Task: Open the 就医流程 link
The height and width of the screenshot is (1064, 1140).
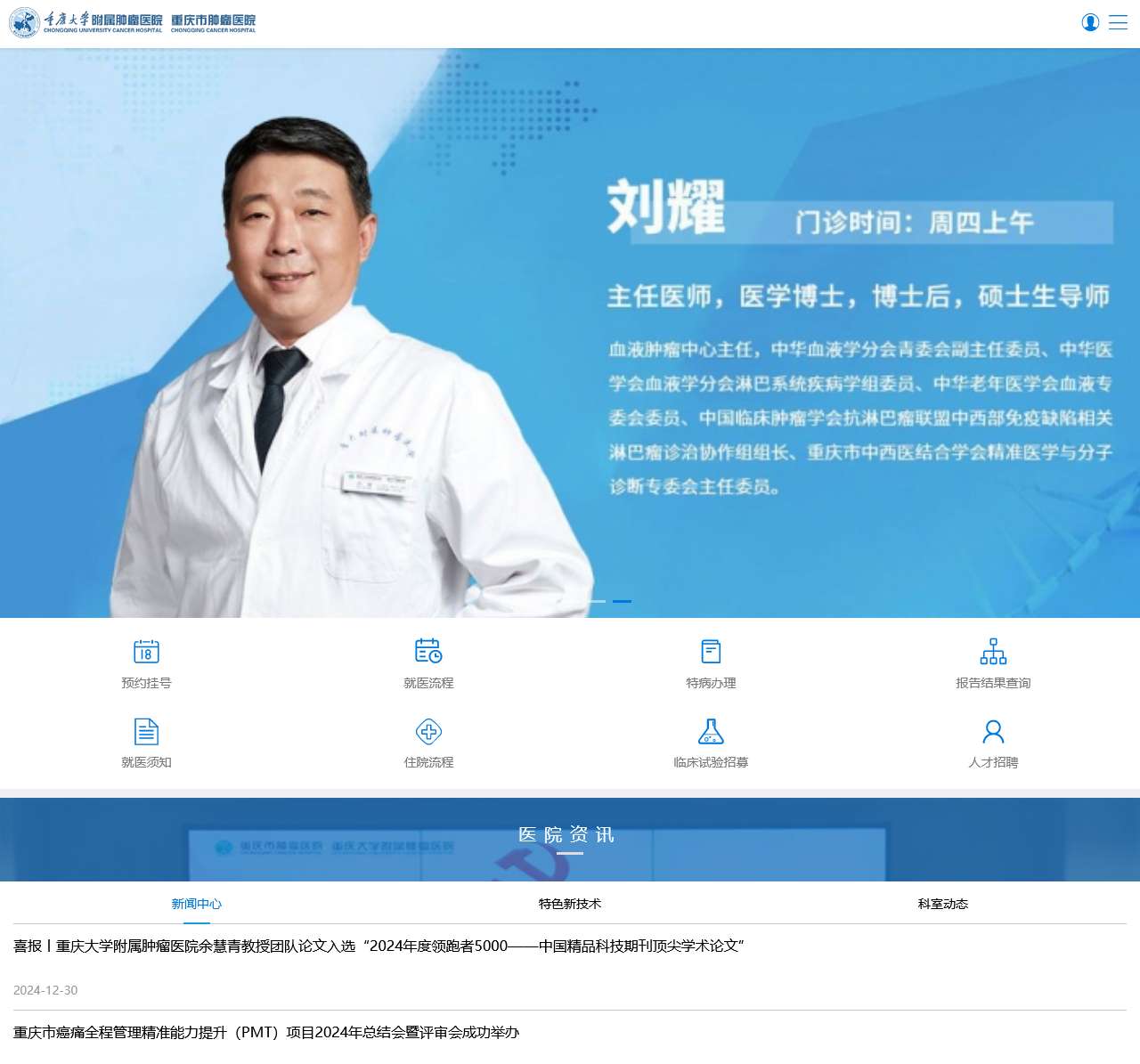Action: [428, 683]
